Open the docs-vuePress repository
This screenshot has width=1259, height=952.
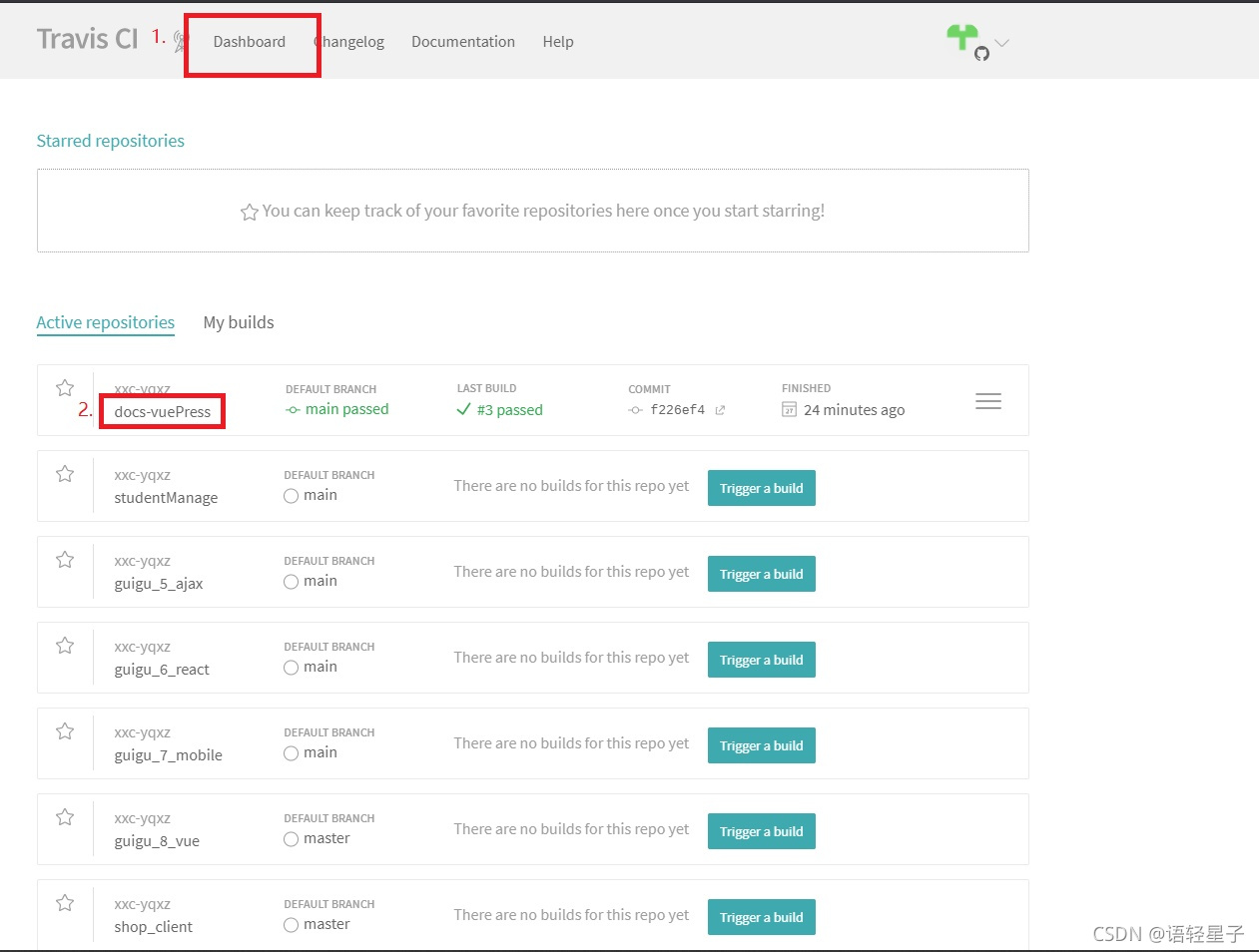(163, 412)
